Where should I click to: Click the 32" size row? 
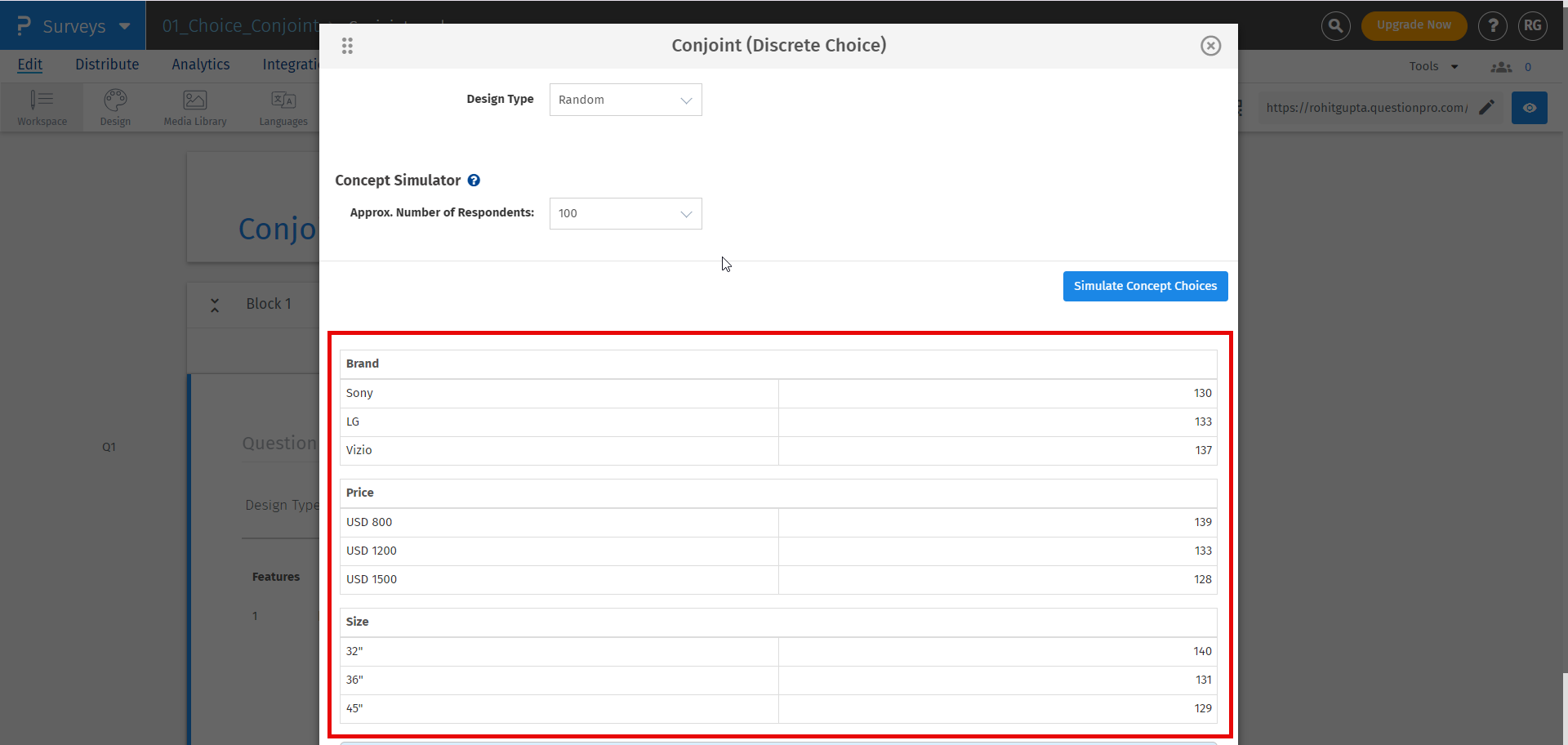point(778,652)
